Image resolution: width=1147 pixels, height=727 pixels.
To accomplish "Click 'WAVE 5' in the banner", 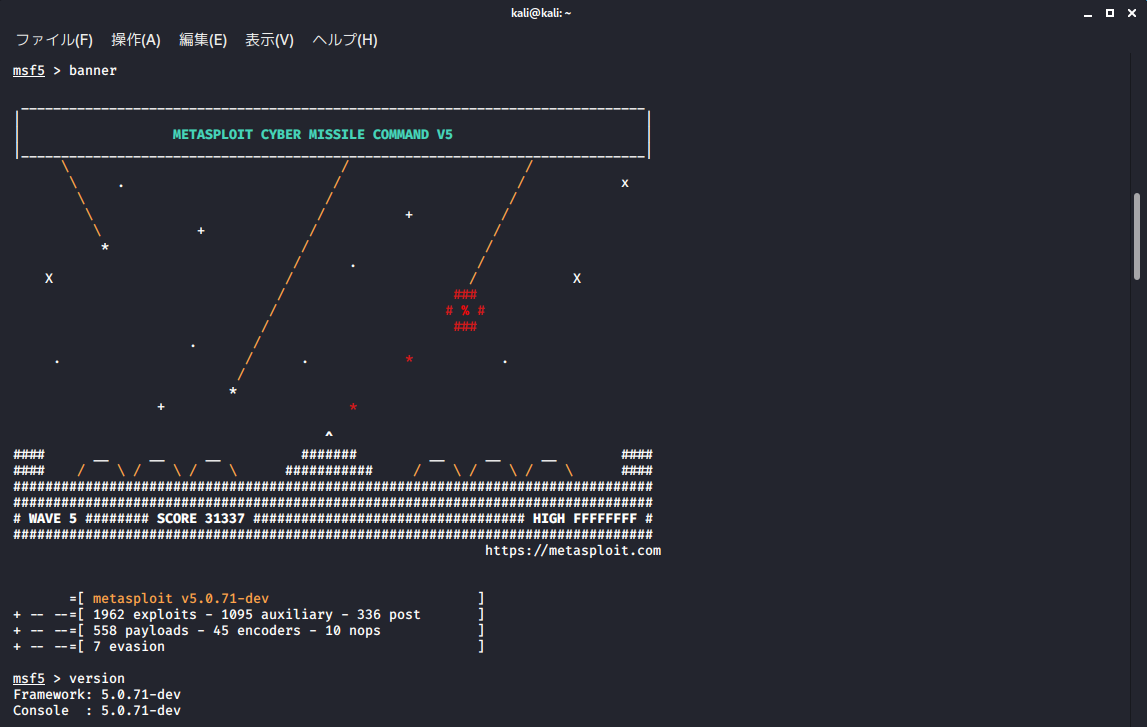I will 53,519.
